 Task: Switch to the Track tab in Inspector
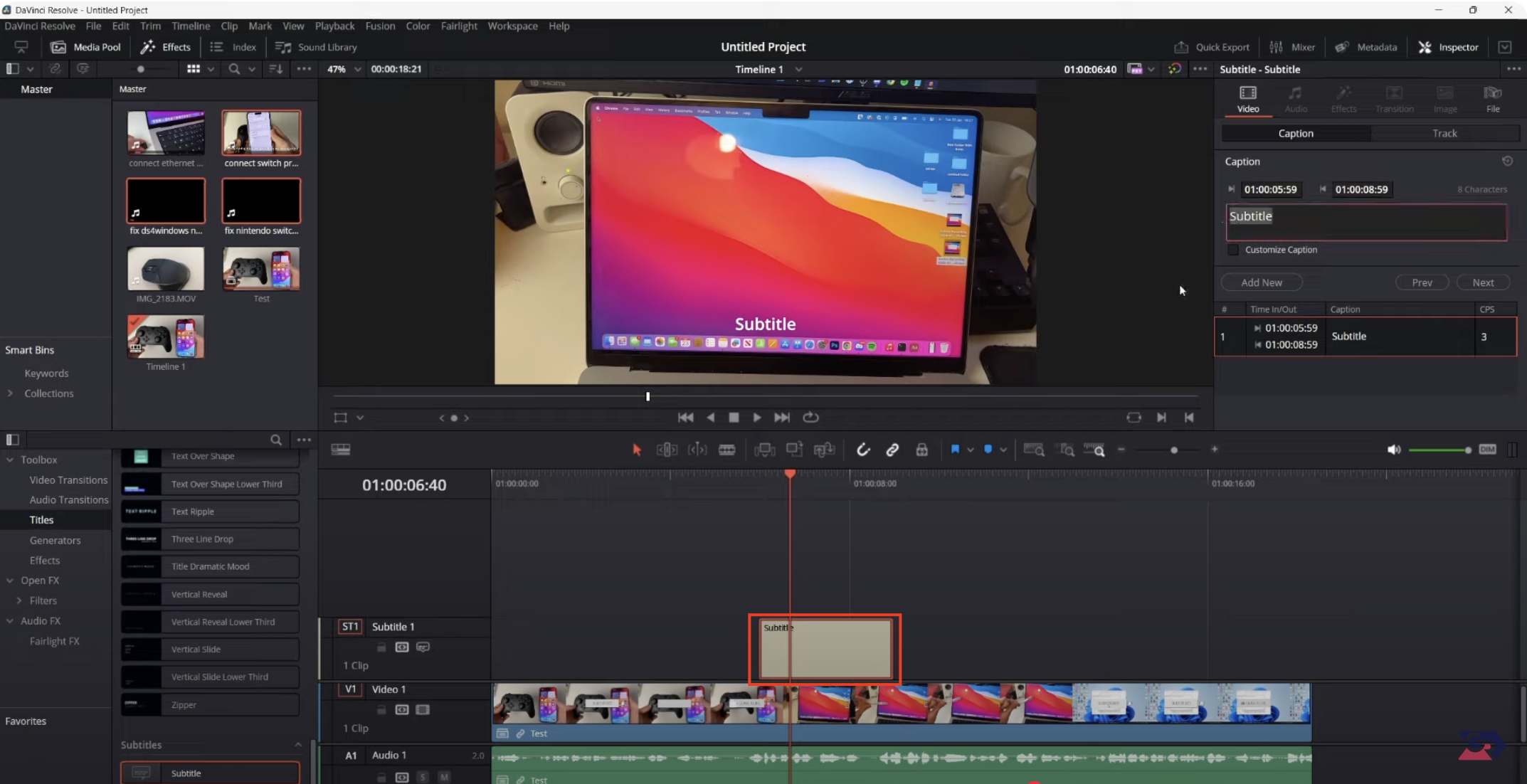click(1444, 133)
